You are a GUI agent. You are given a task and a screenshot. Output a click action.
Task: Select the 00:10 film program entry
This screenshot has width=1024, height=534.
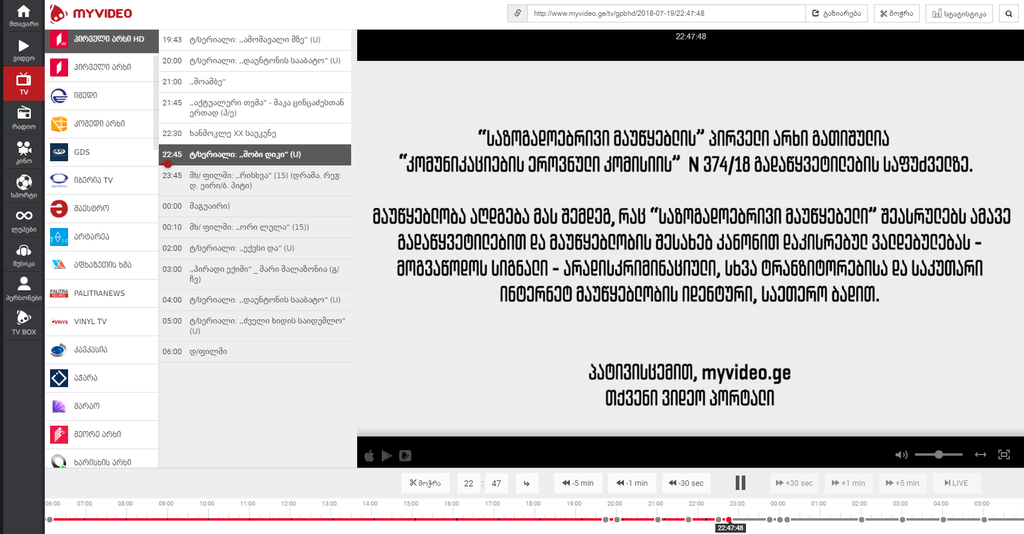[x=255, y=227]
